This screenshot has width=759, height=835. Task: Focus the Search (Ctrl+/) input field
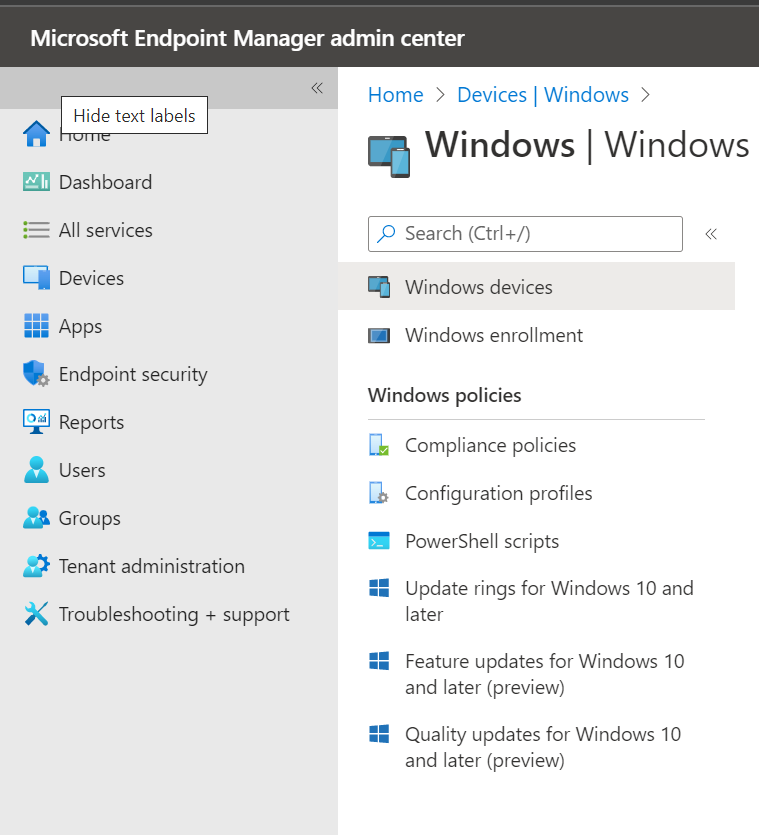click(x=525, y=234)
